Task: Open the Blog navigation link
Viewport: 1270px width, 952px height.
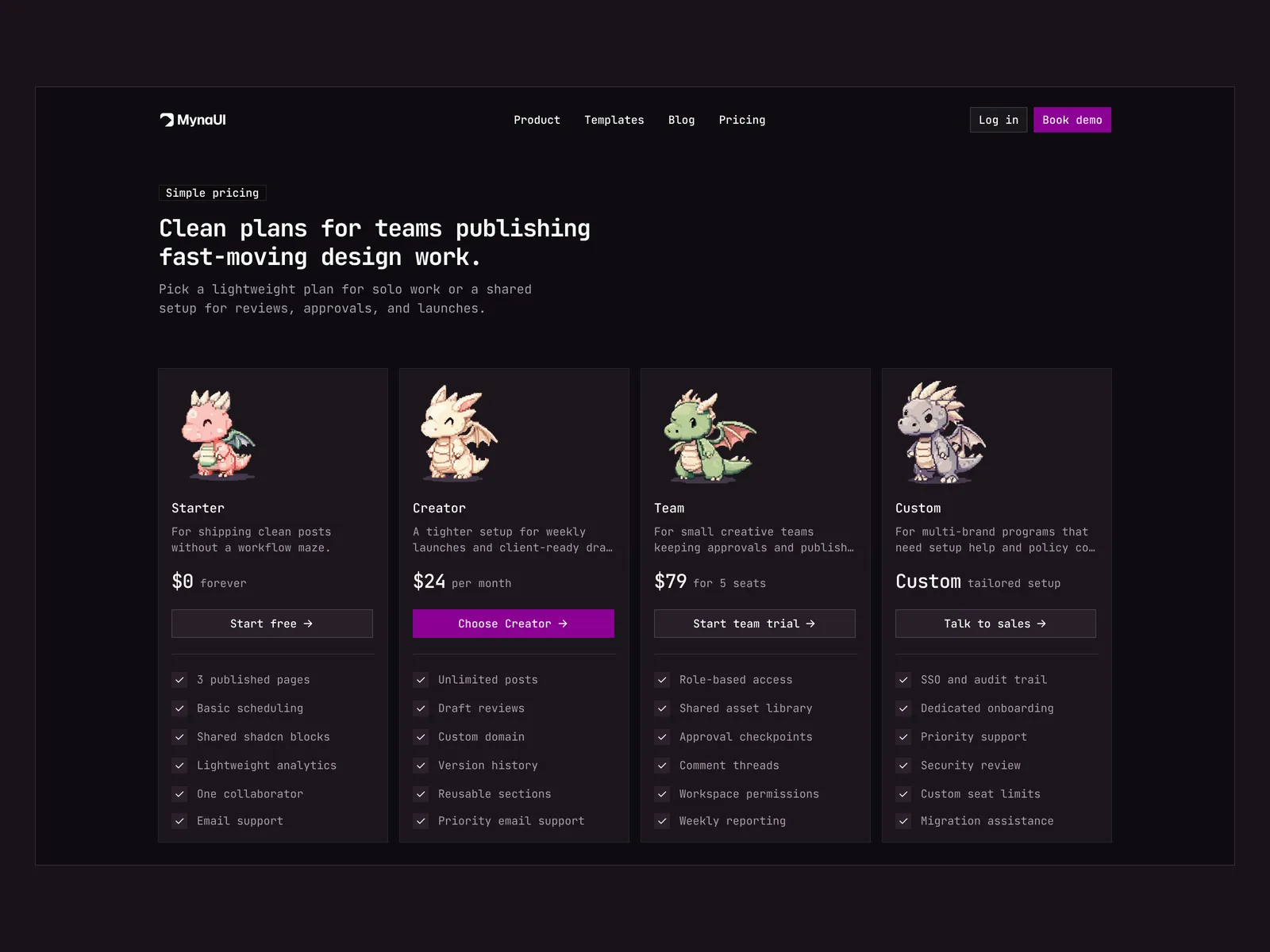Action: pos(681,120)
